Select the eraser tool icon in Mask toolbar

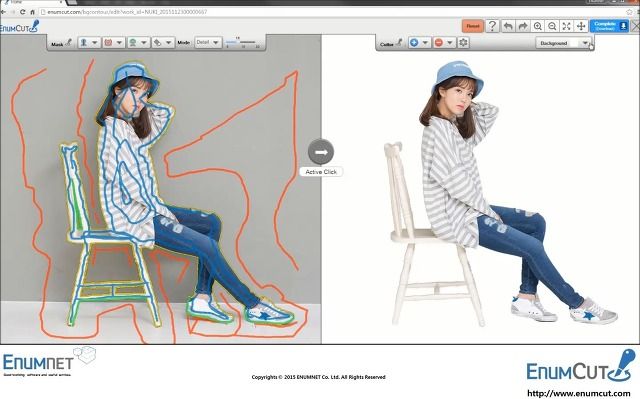coord(157,42)
